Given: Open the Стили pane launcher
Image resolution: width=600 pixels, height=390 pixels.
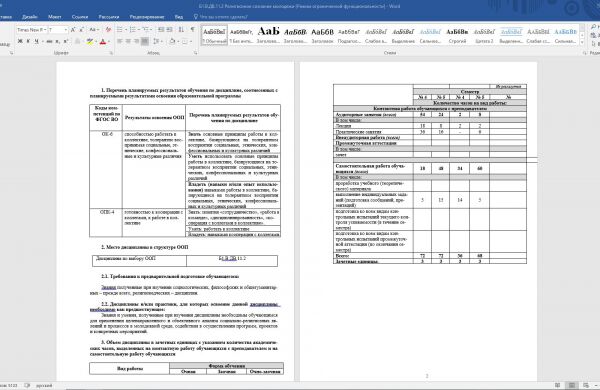Looking at the screenshot, I should pos(584,53).
